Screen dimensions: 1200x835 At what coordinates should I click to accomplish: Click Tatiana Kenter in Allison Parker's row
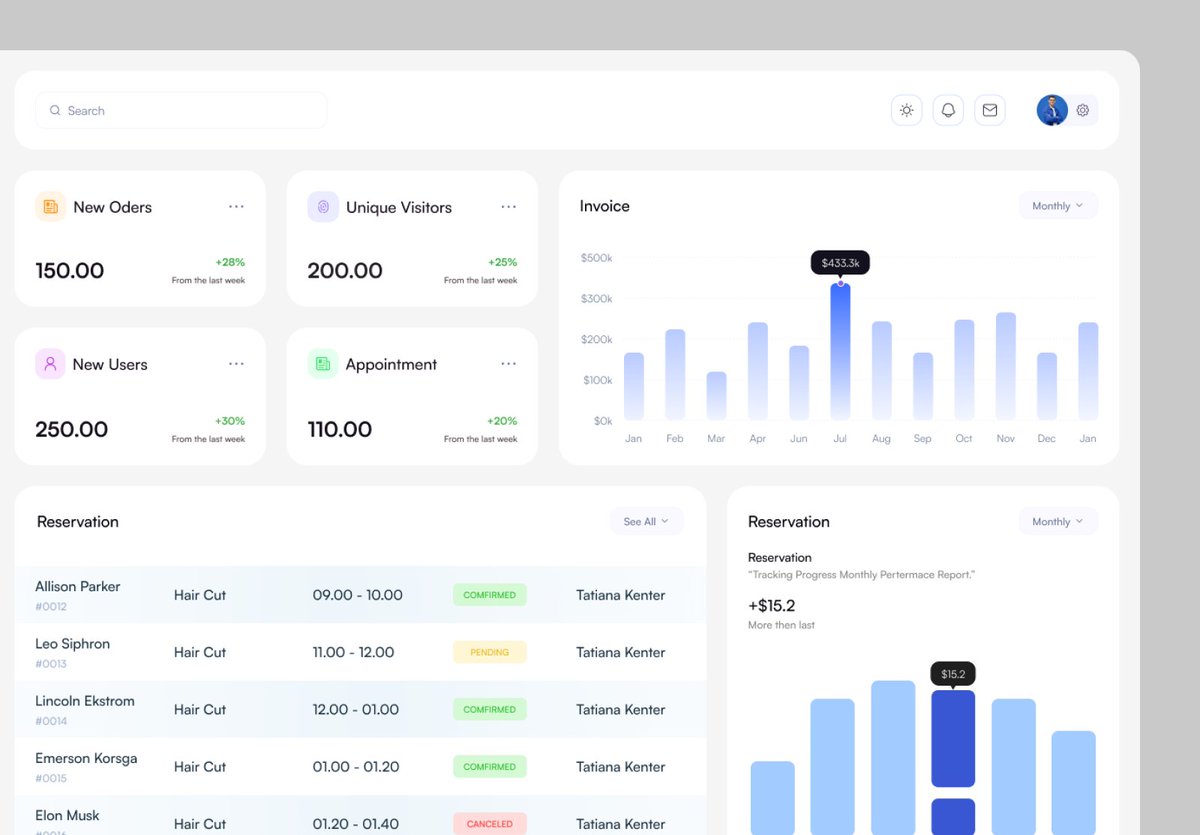(621, 595)
